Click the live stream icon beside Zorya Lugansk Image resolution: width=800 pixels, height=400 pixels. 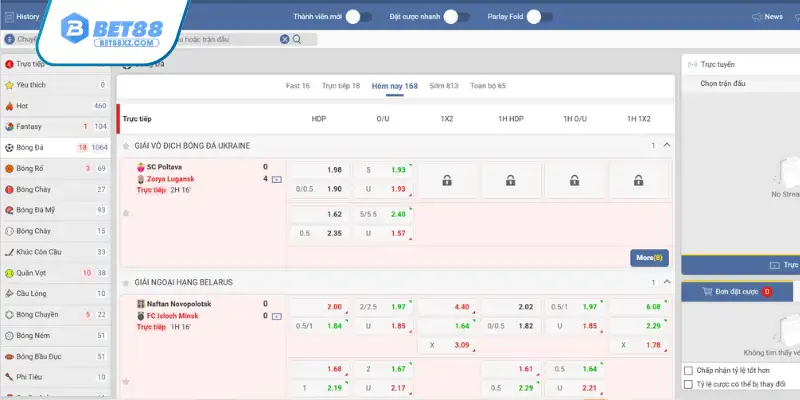[276, 179]
